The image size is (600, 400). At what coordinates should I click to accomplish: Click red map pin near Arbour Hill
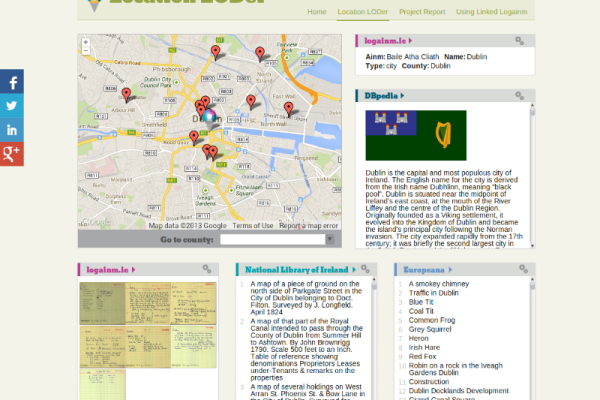click(x=126, y=95)
